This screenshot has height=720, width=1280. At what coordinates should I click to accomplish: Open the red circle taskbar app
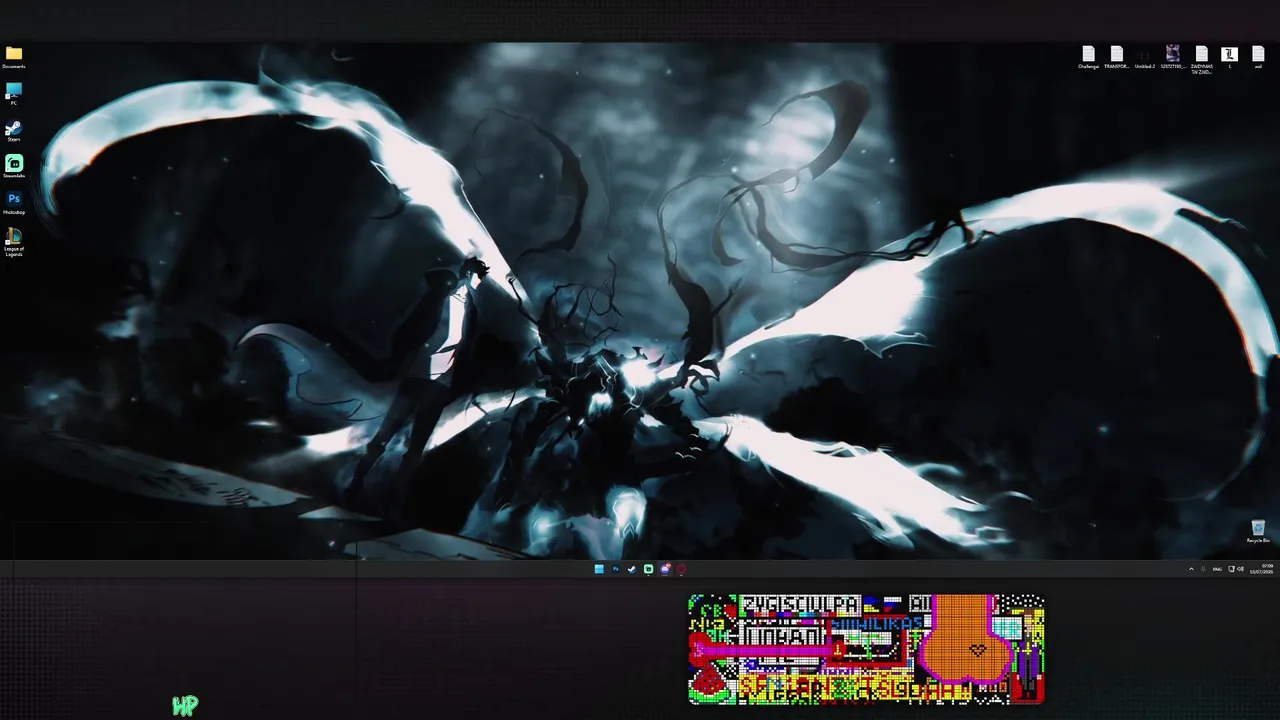681,569
